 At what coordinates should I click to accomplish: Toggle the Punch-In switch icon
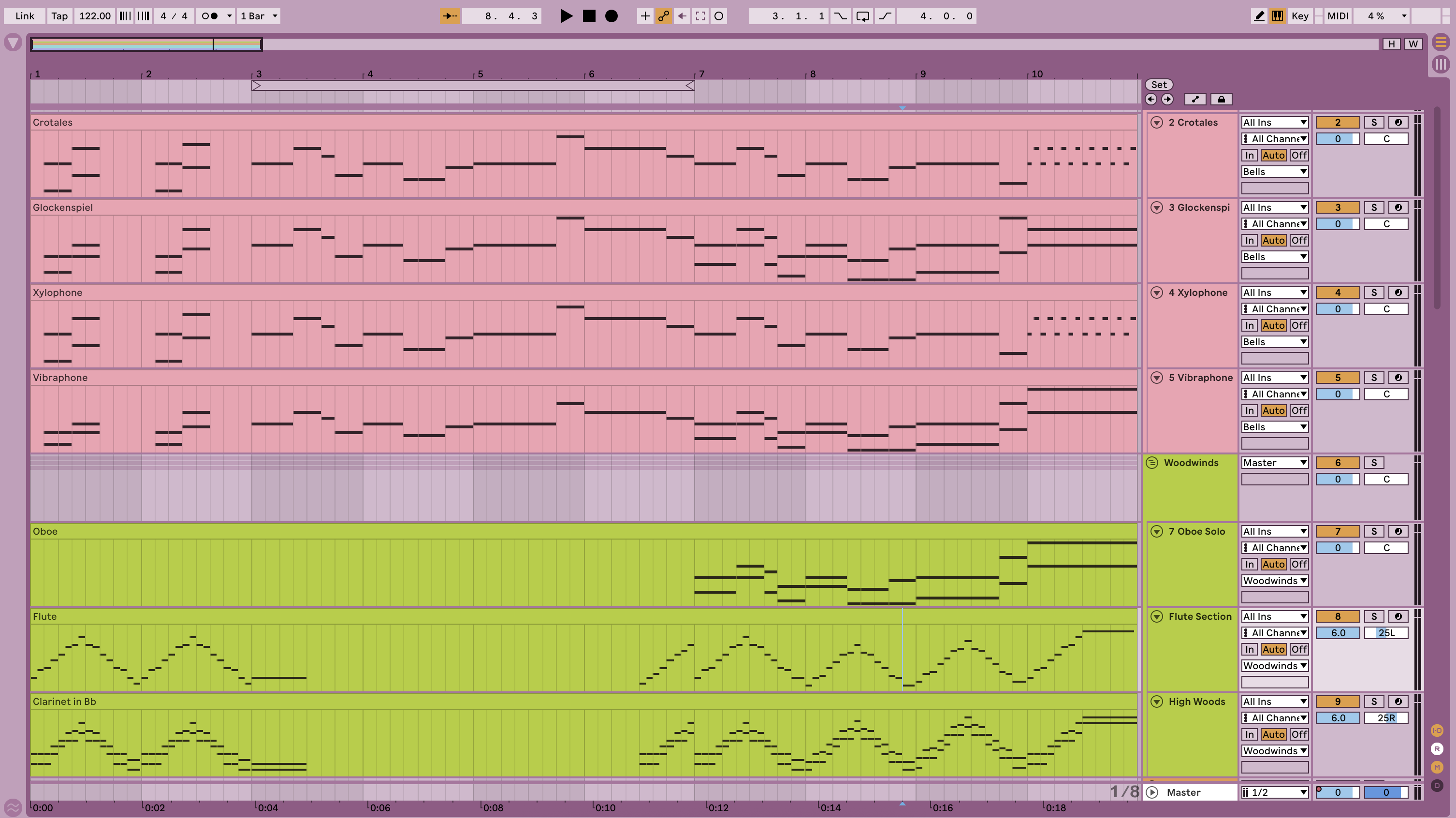pos(841,16)
